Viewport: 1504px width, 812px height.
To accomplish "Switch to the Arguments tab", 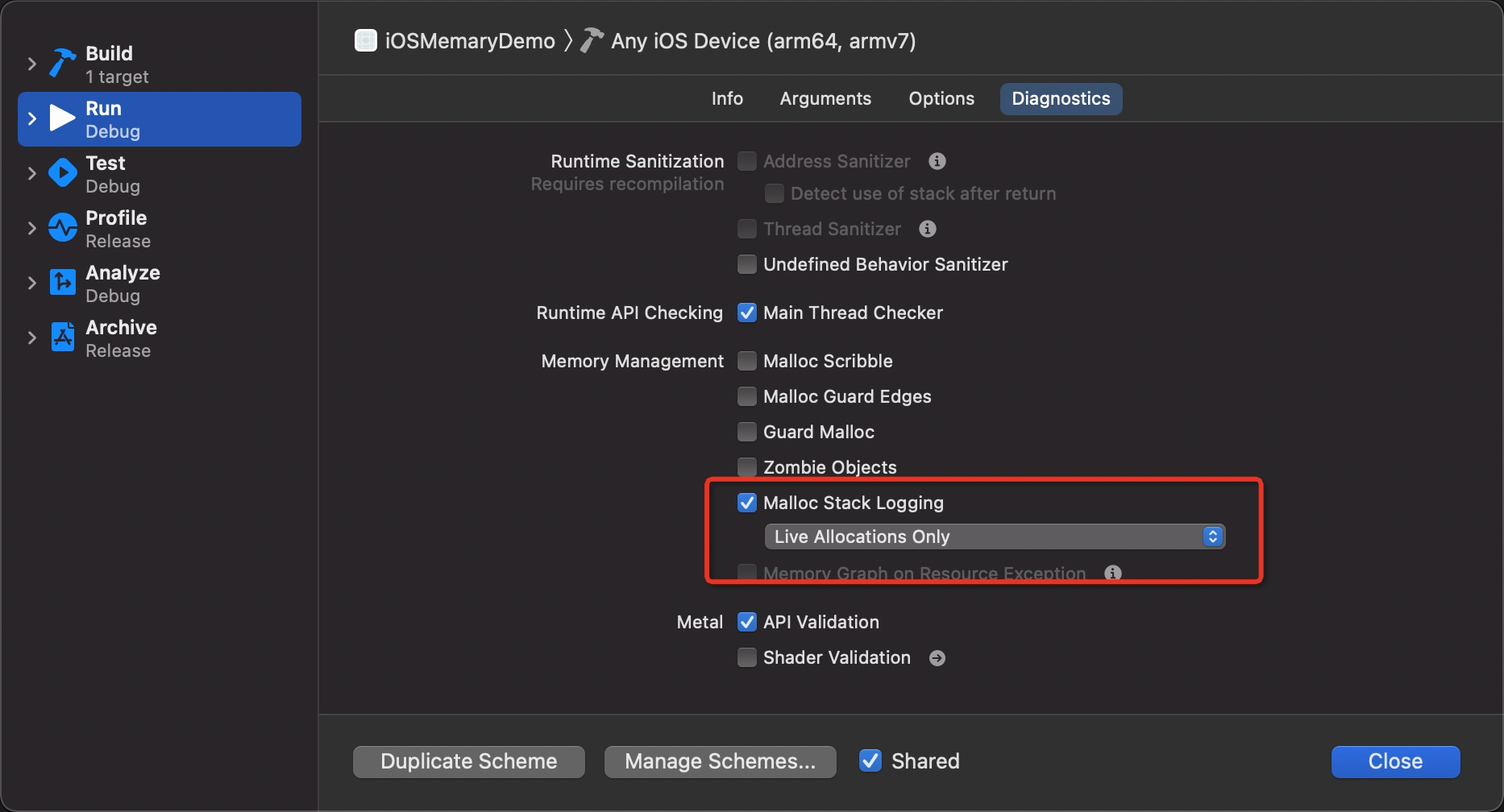I will pos(825,98).
